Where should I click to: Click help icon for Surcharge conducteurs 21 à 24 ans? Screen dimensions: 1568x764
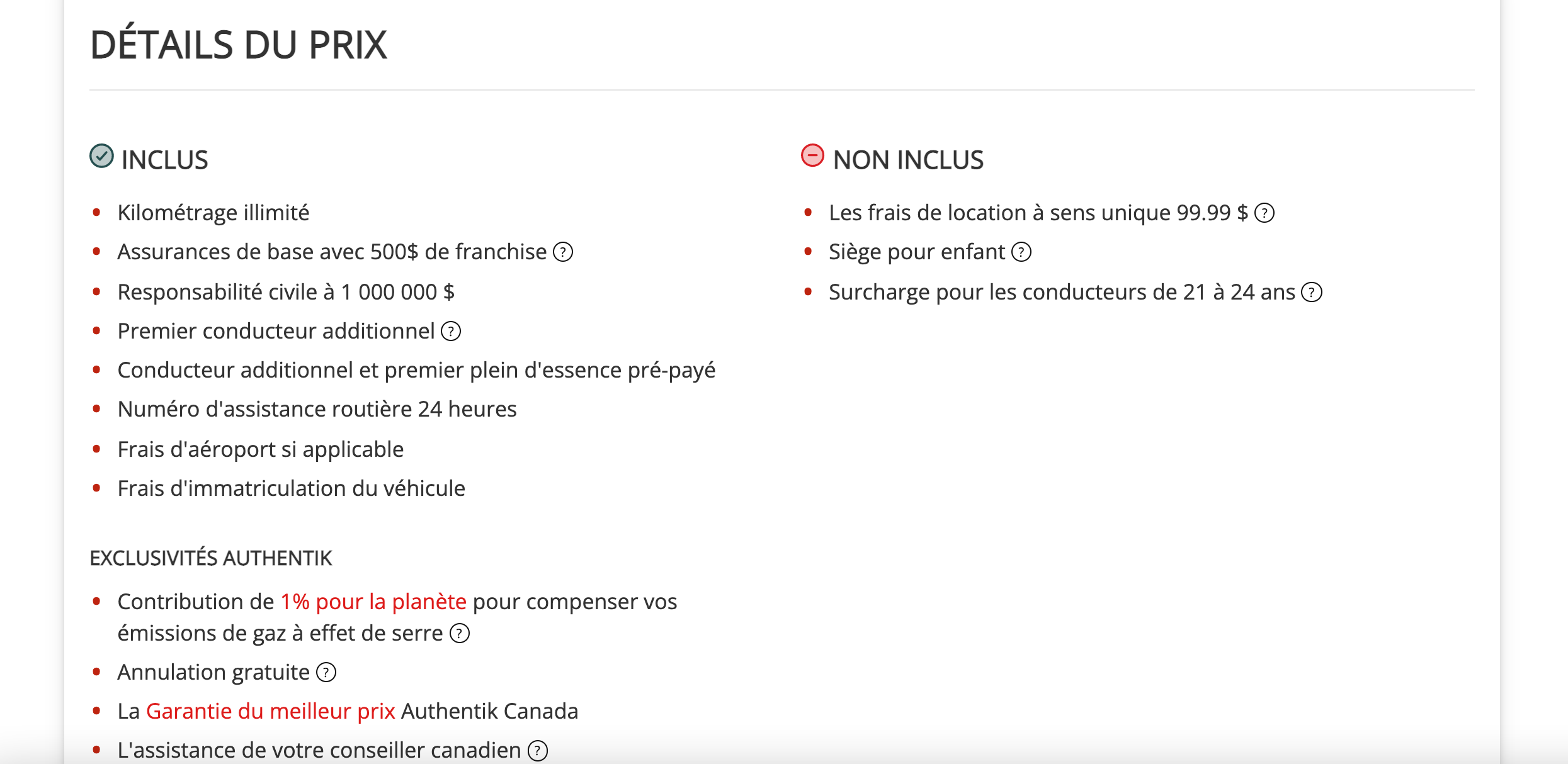coord(1312,293)
